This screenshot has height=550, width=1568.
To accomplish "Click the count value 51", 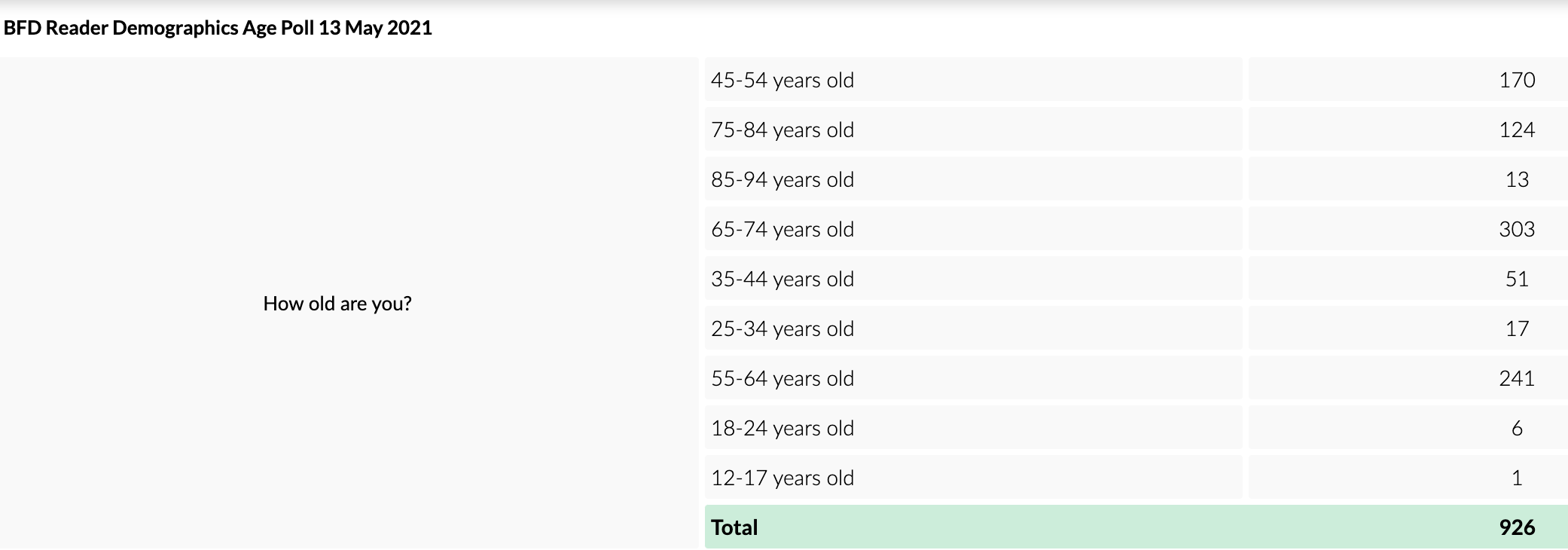I will [1517, 279].
